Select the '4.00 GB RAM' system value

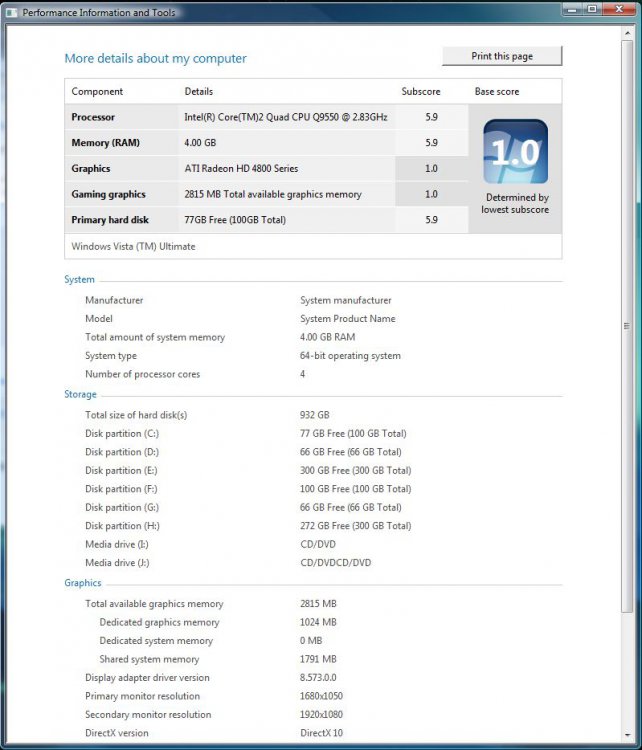(x=328, y=337)
